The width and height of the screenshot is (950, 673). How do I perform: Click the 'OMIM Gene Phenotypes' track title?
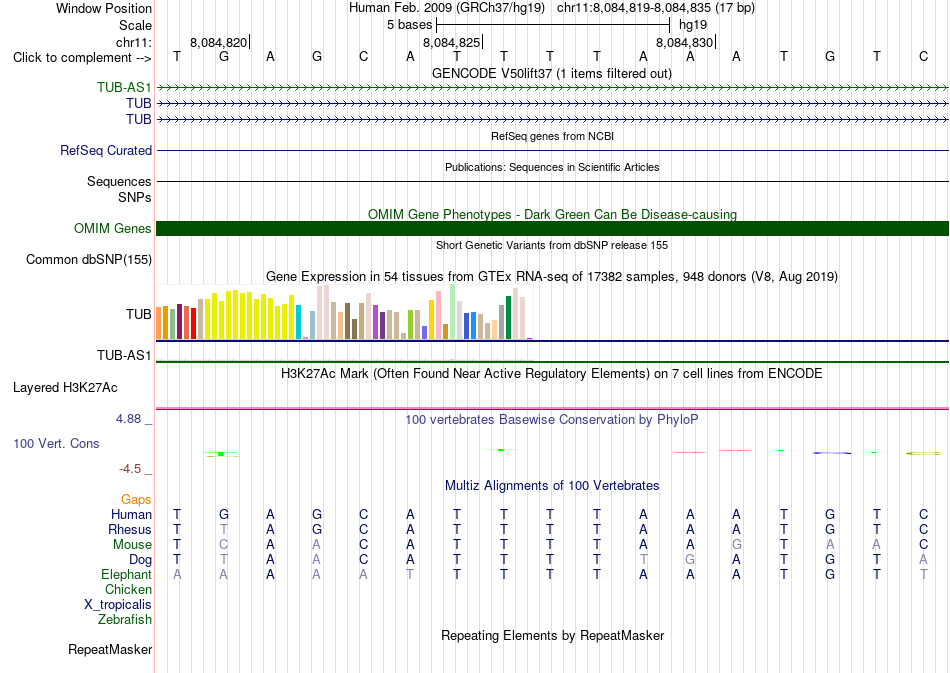tap(552, 214)
